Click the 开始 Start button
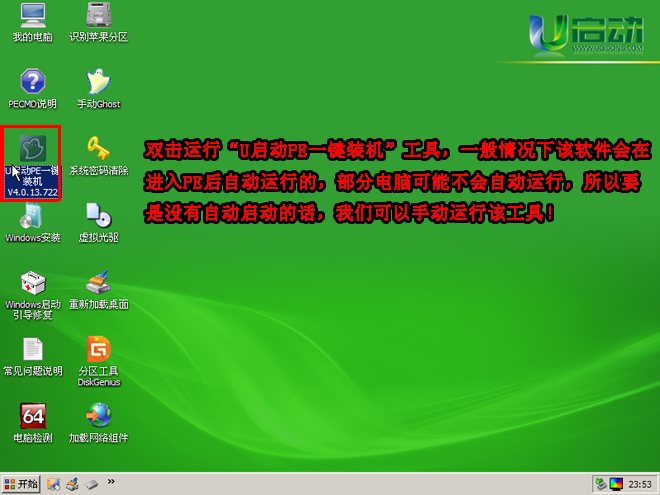Image resolution: width=660 pixels, height=495 pixels. coord(21,484)
